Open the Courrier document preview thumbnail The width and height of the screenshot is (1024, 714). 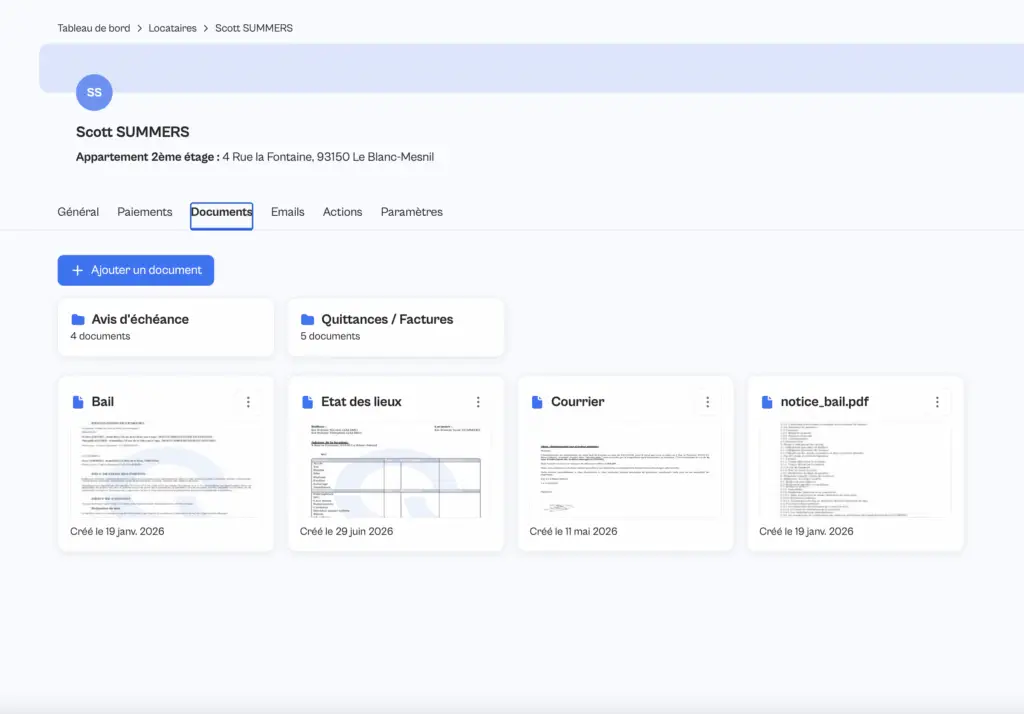(x=625, y=470)
